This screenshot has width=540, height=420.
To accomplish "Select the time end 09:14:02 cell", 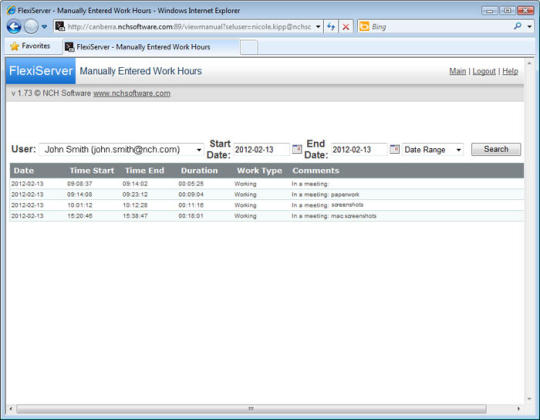I will pos(135,184).
